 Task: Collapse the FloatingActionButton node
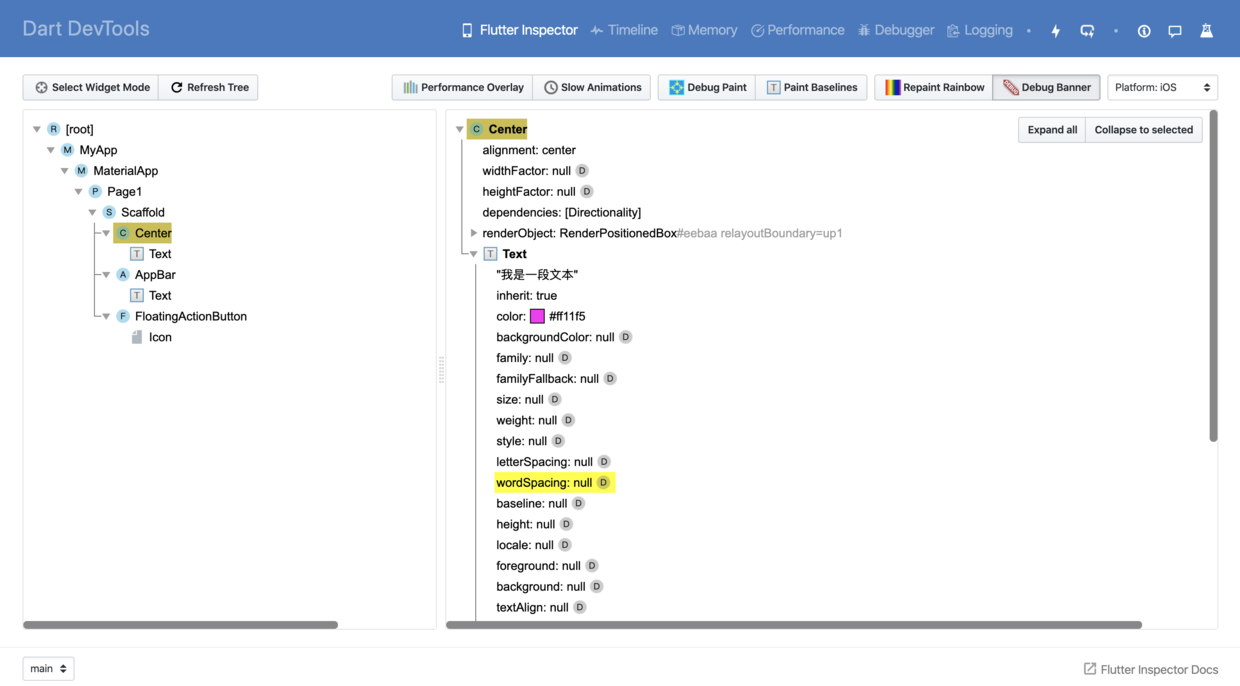(x=107, y=316)
